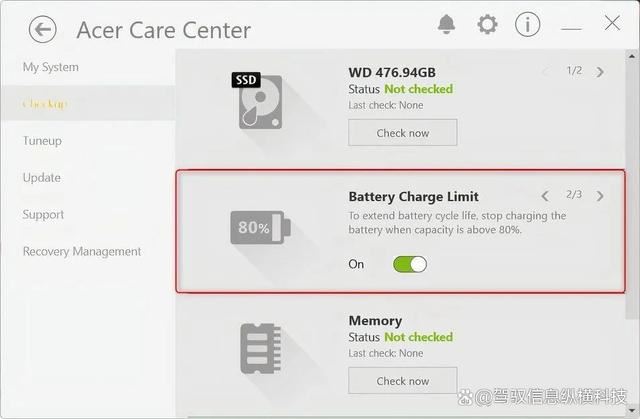Click the back arrow icon

42,29
